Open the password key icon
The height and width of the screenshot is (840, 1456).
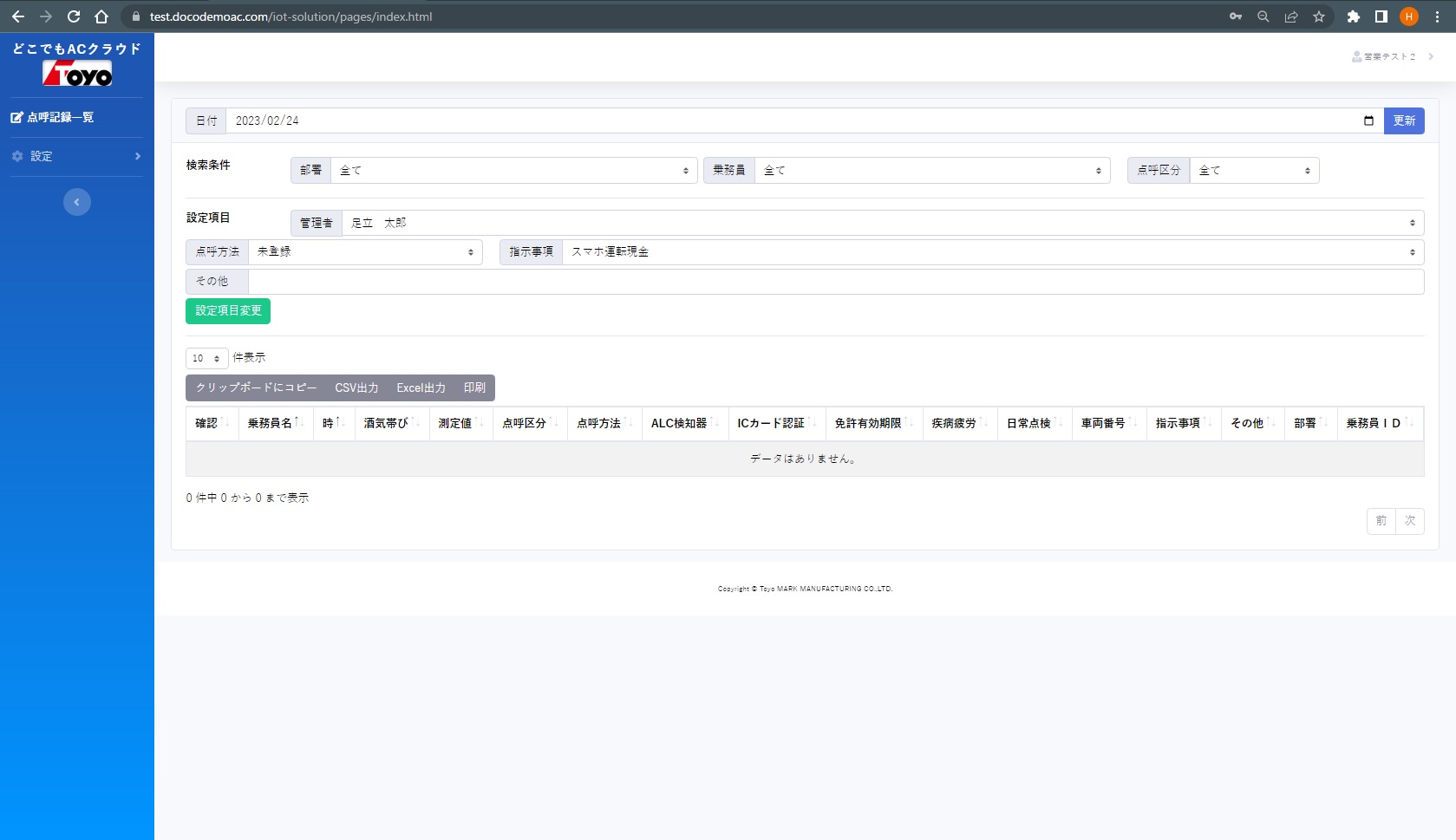(x=1236, y=16)
